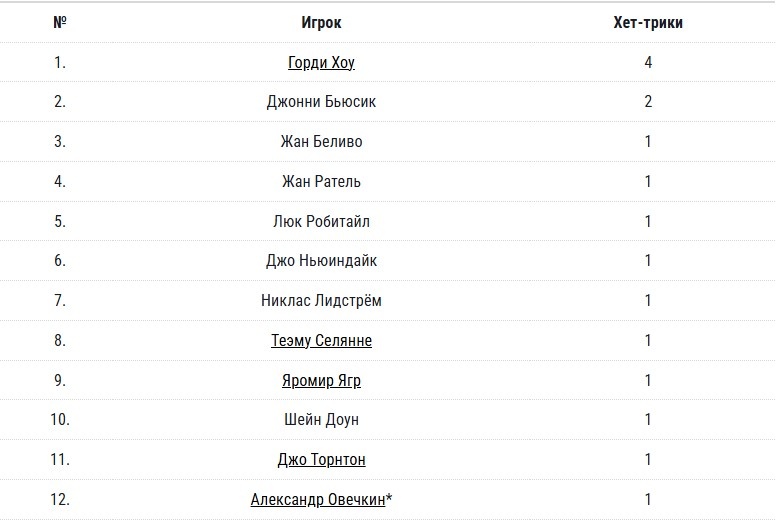Click the Жан Беливо name text

(x=321, y=142)
